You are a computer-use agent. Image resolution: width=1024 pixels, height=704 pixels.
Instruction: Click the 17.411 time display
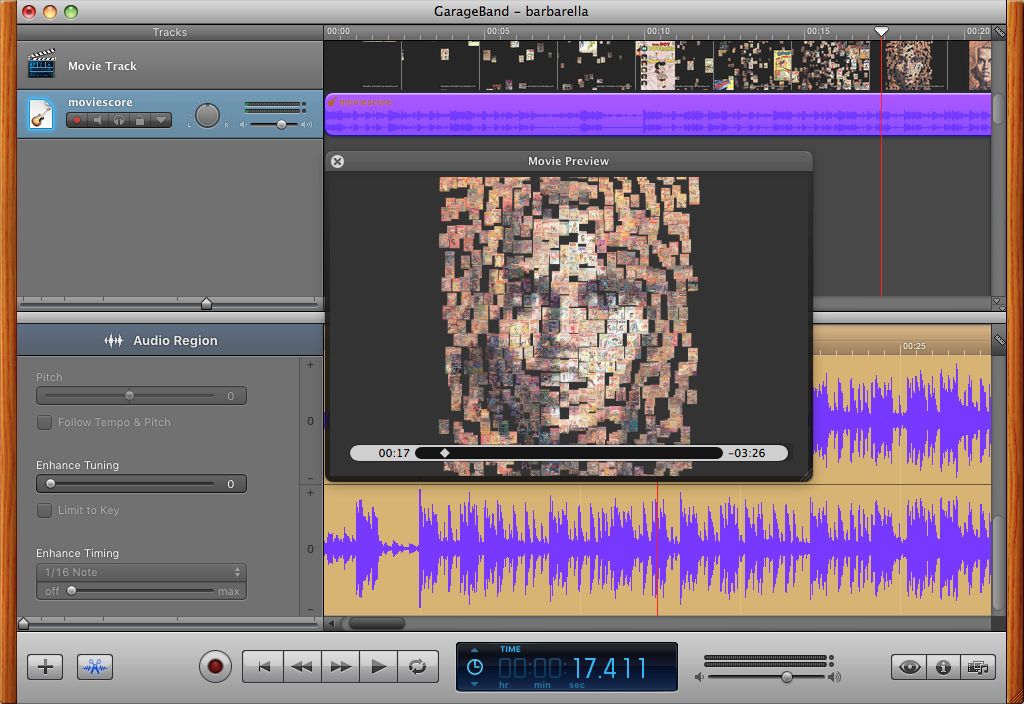609,668
